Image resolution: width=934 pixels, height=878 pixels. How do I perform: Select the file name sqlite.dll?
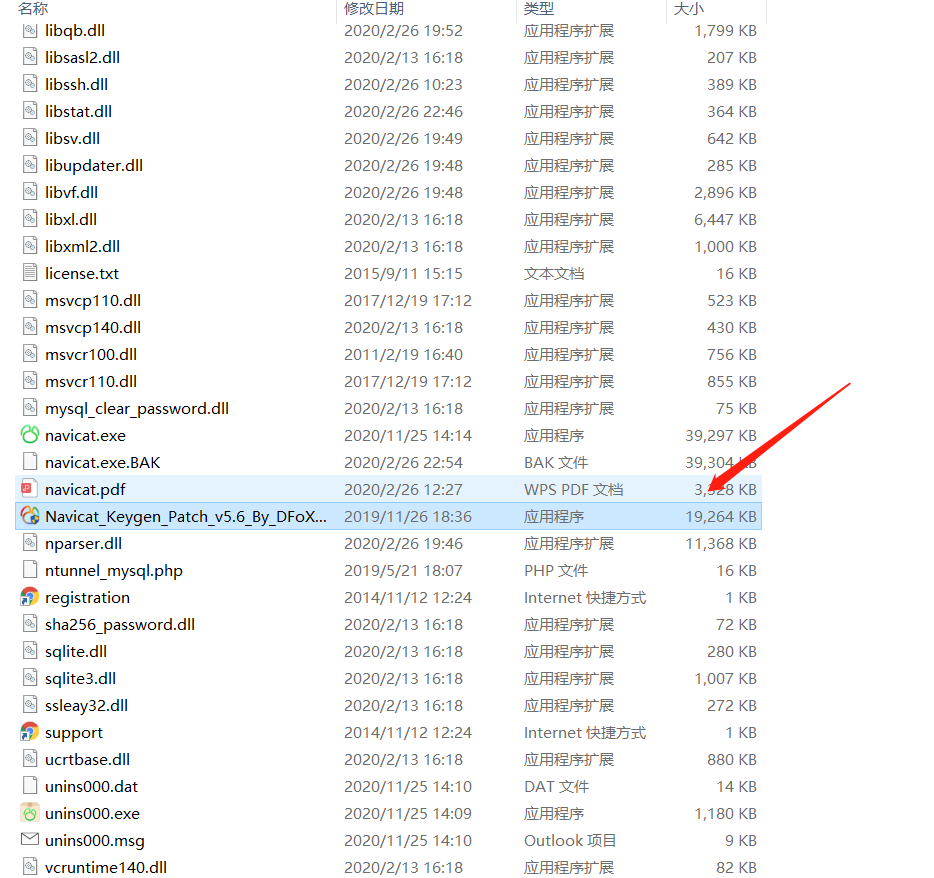[76, 652]
